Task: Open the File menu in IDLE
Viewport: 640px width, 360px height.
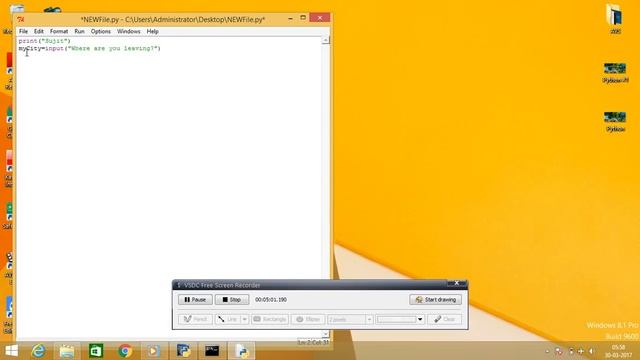Action: point(23,31)
